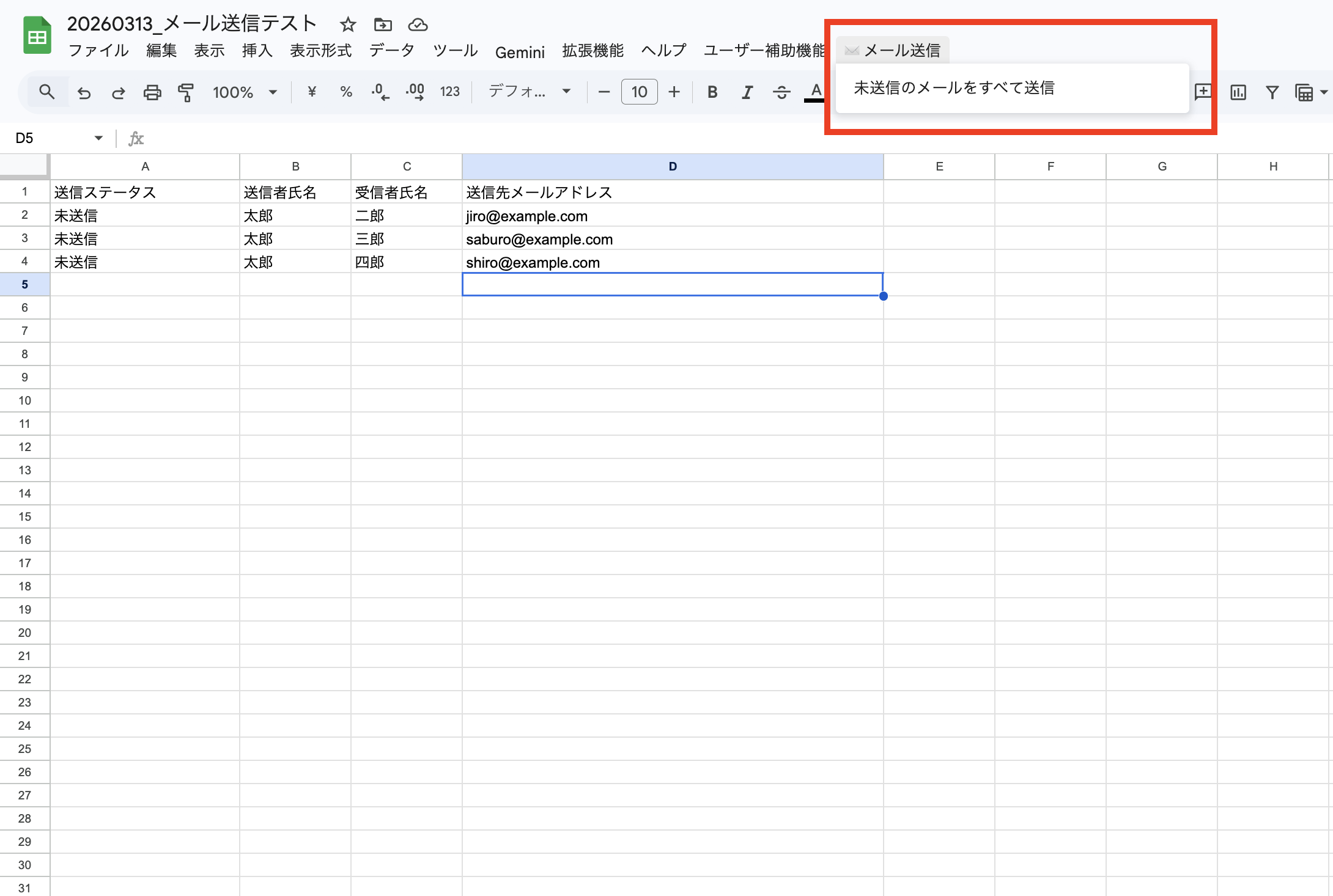1333x896 pixels.
Task: Click the redo arrow icon
Action: [x=118, y=92]
